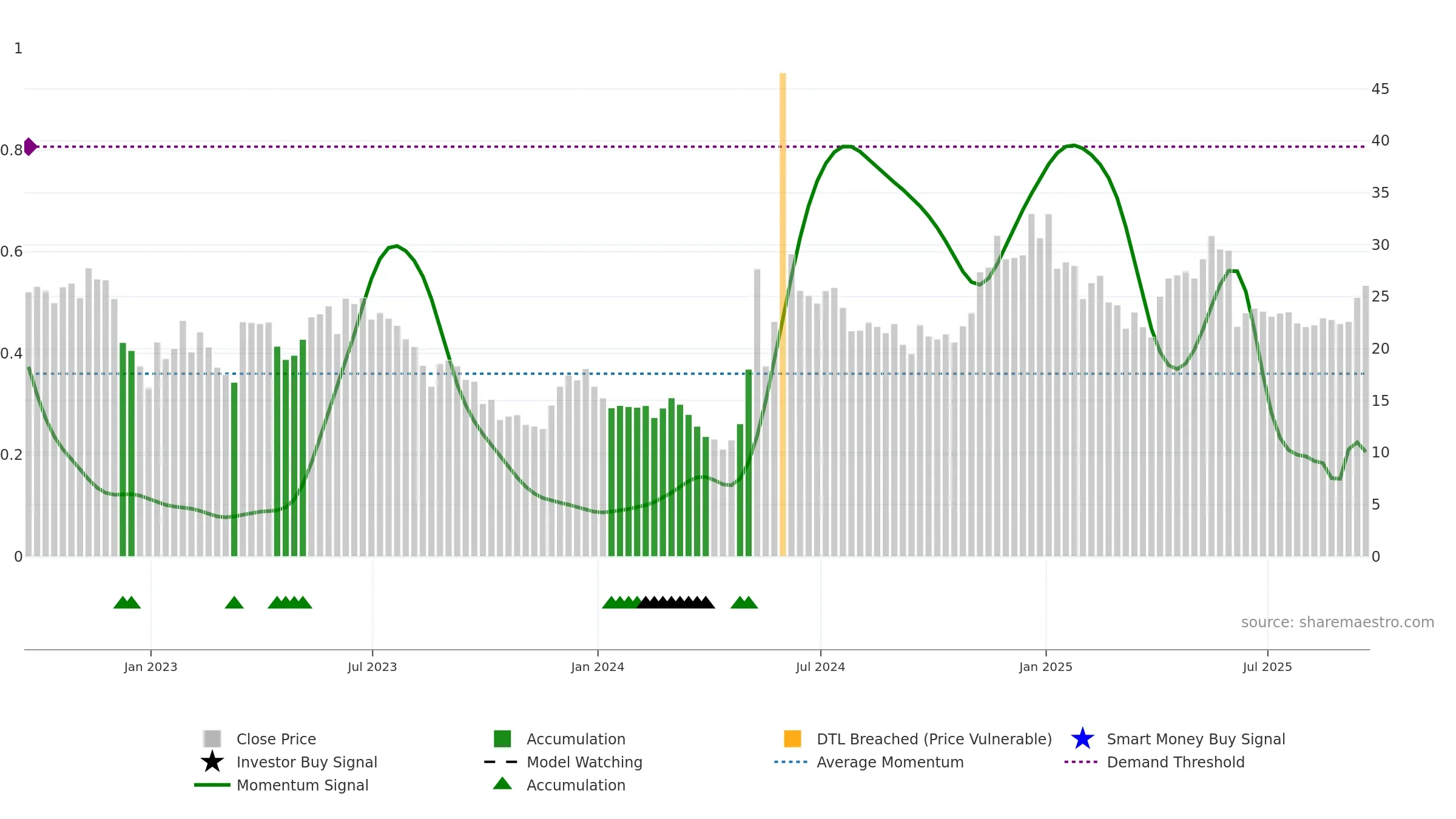Viewport: 1456px width, 819px height.
Task: Click the DTL Breached (Price Vulnerable) label
Action: click(x=934, y=739)
